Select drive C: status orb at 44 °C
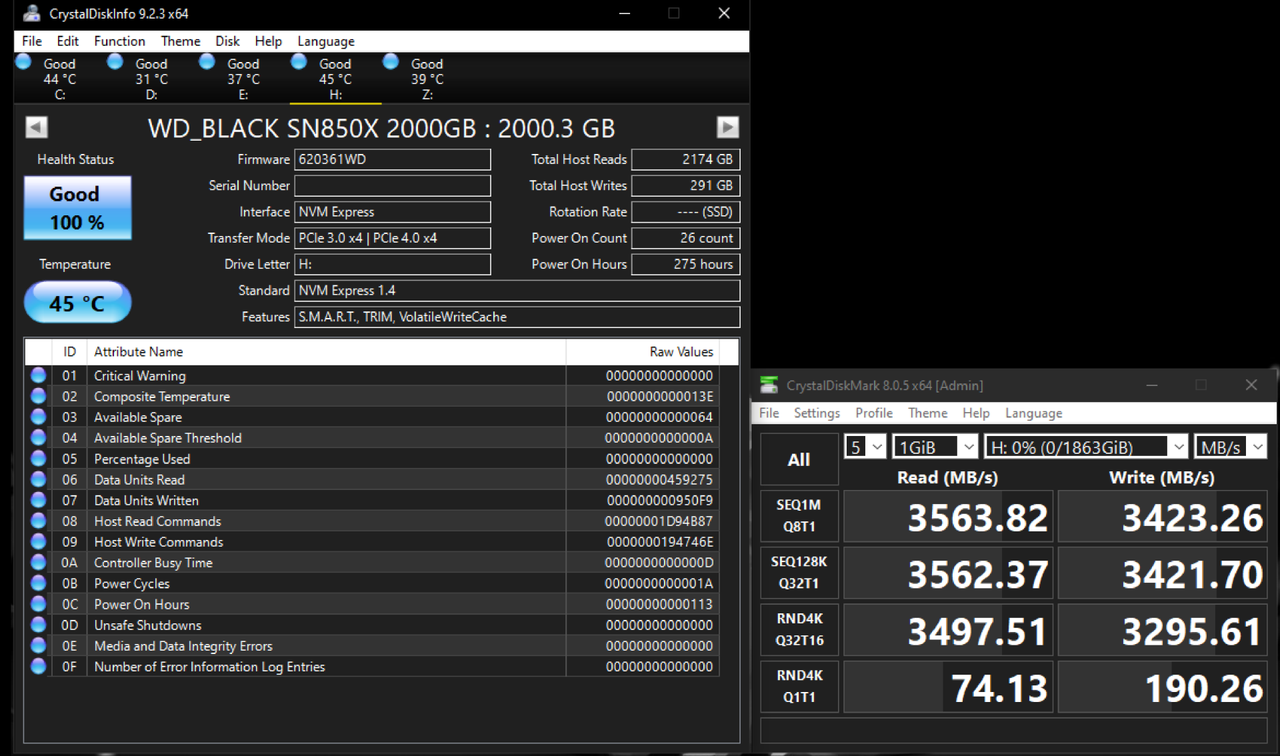 [23, 62]
